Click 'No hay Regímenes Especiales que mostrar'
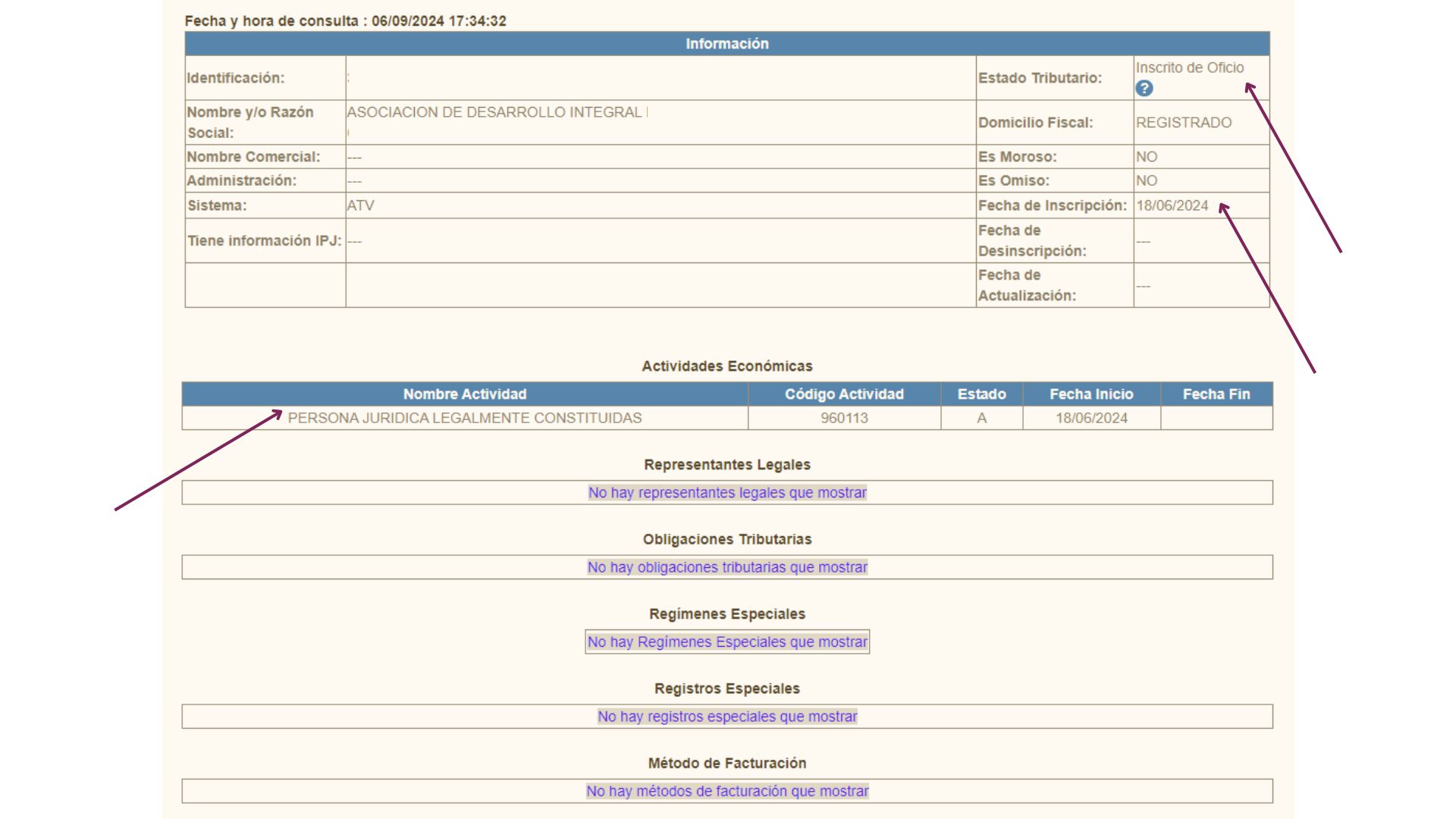Screen dimensions: 1456x819 coord(726,642)
